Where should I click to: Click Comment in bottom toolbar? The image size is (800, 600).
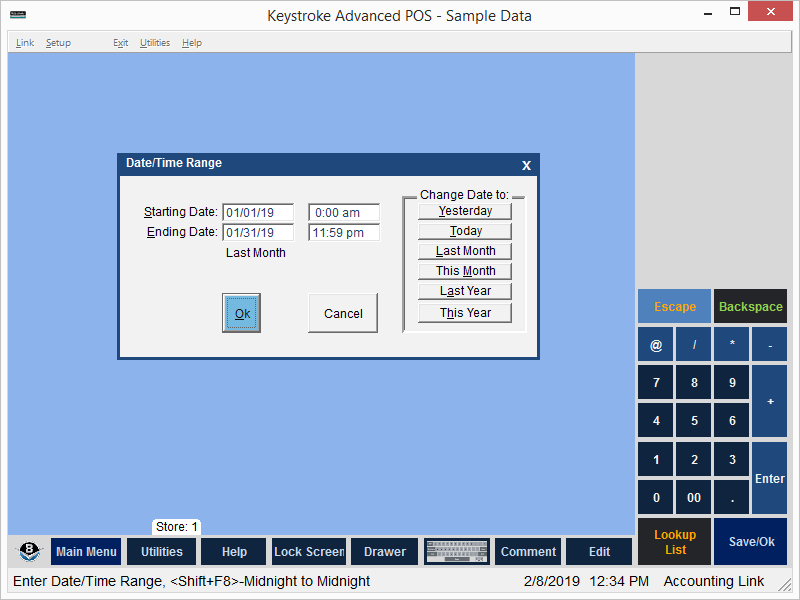528,552
